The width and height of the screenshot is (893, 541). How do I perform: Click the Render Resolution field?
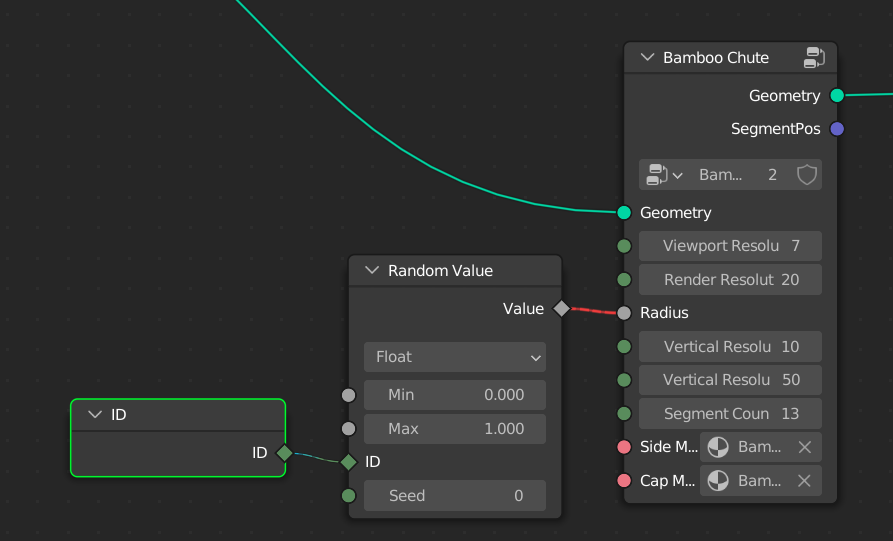tap(730, 280)
